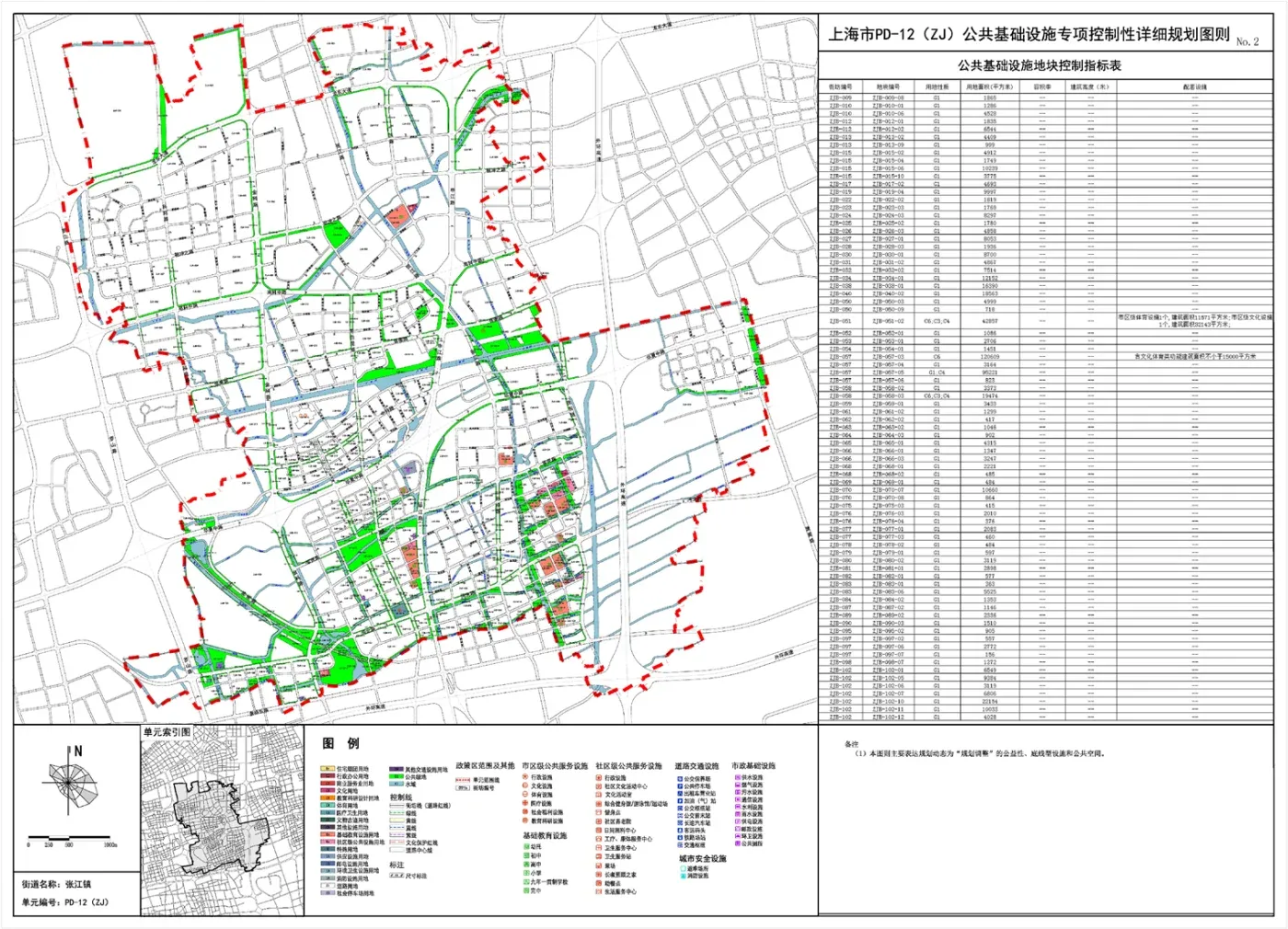1288x929 pixels.
Task: Click the 菜场 community legend icon
Action: [599, 866]
